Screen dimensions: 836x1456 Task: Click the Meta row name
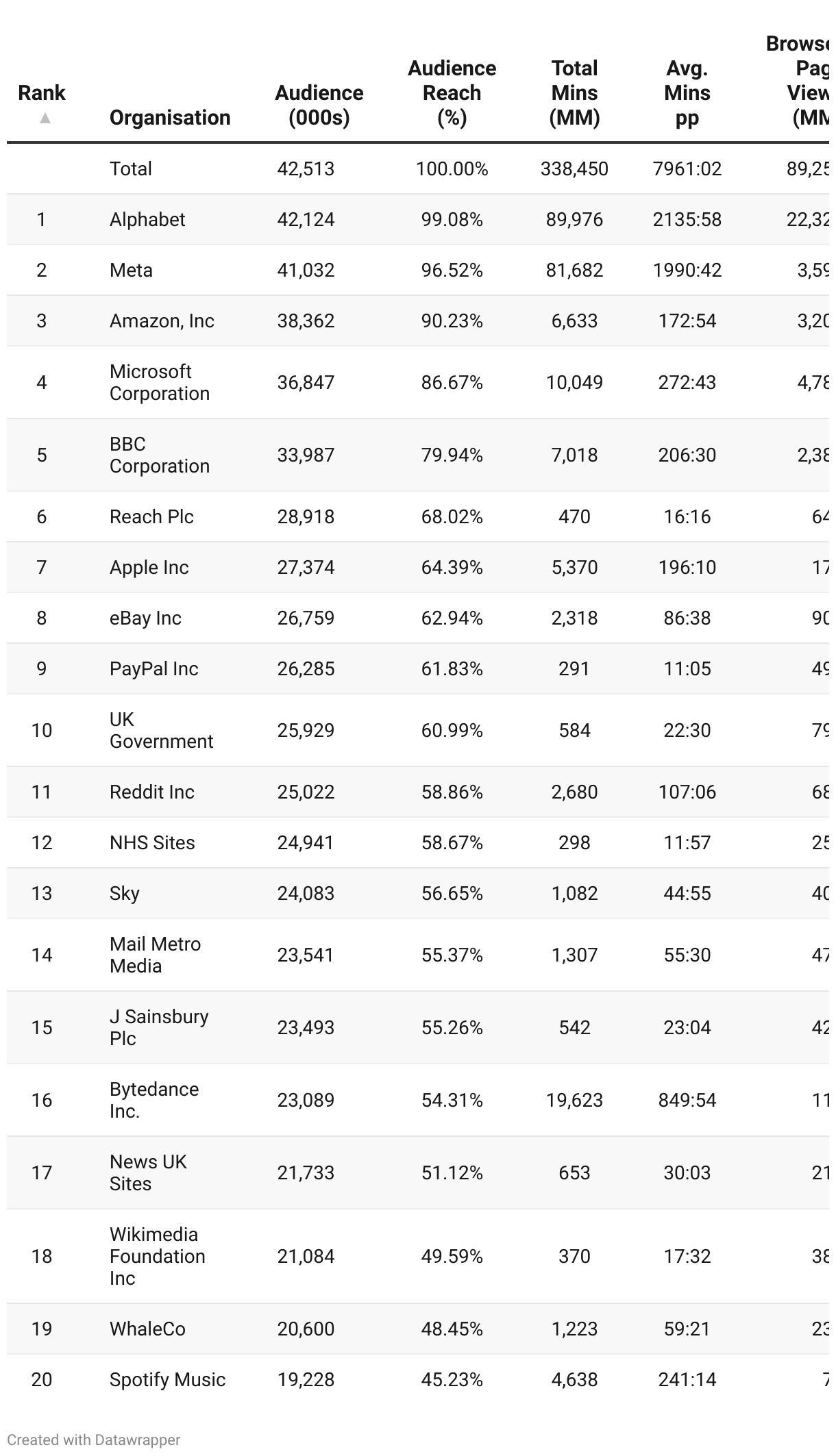click(x=131, y=271)
